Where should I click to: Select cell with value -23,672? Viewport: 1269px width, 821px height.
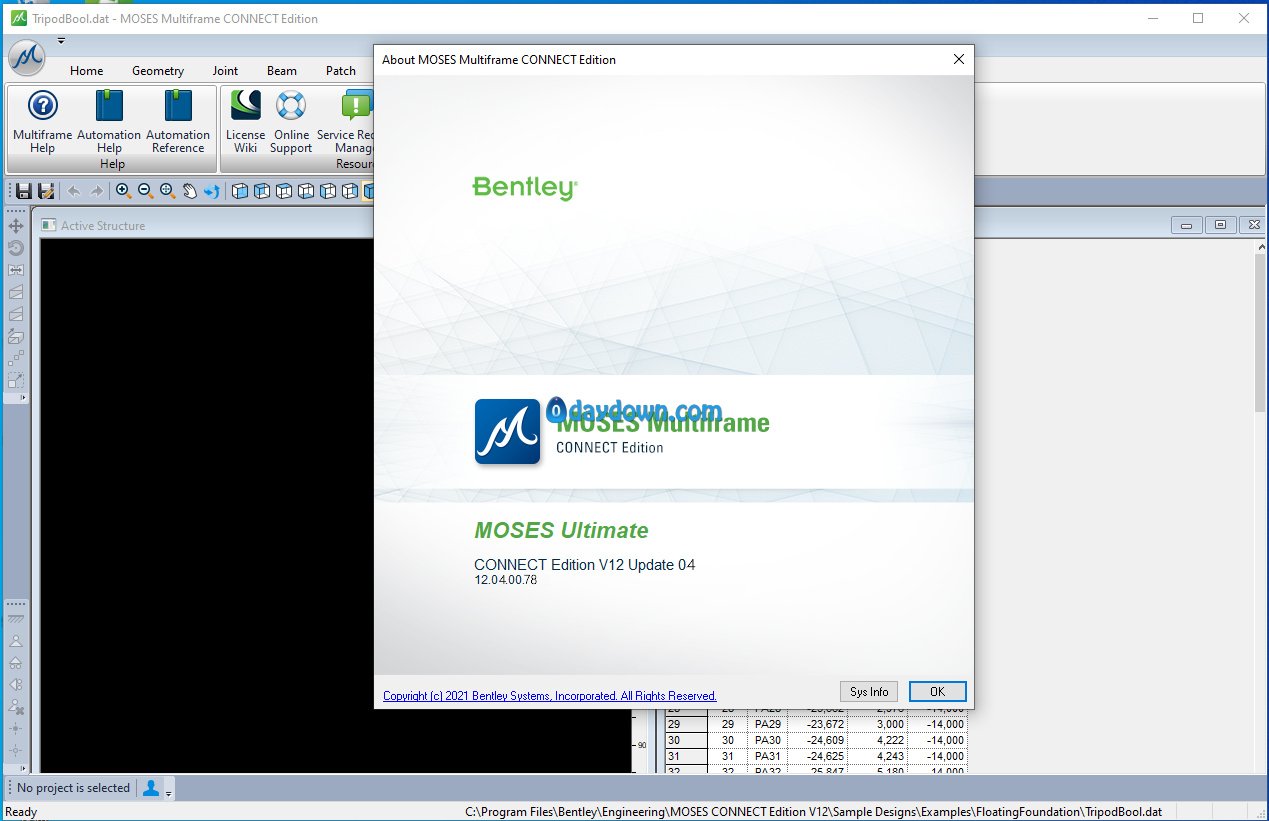817,724
